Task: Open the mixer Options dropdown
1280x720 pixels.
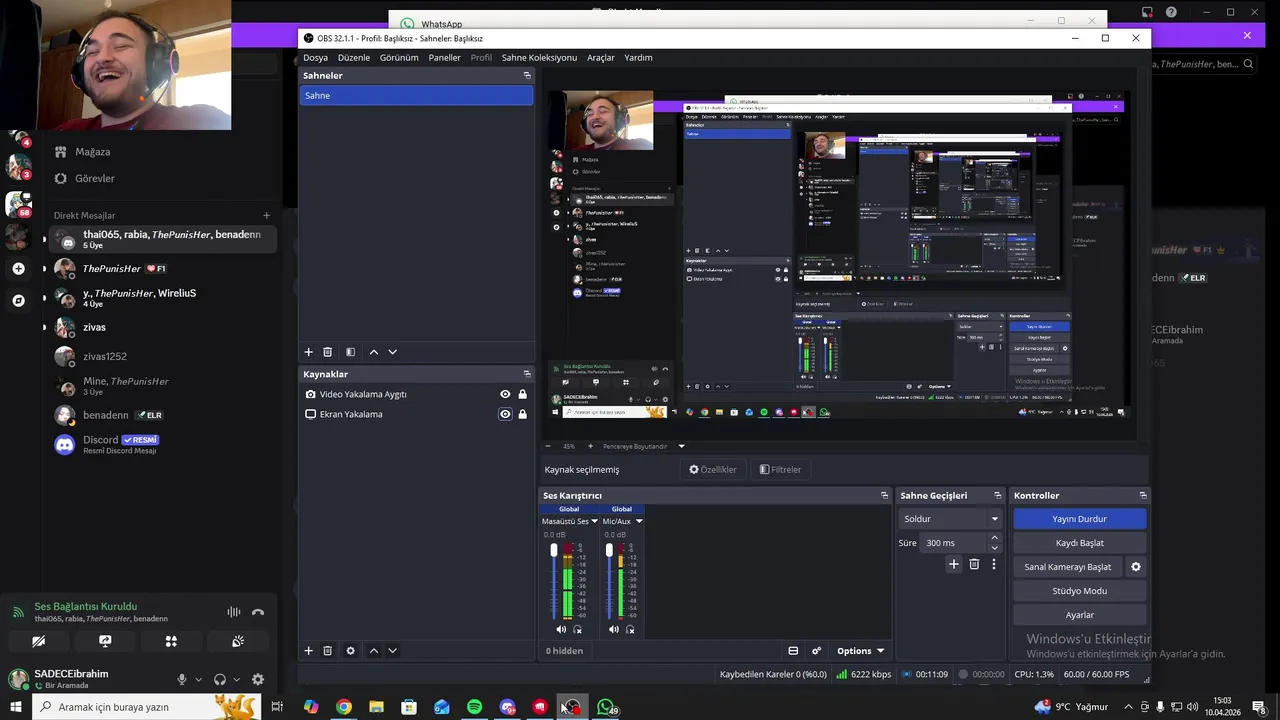Action: point(860,650)
